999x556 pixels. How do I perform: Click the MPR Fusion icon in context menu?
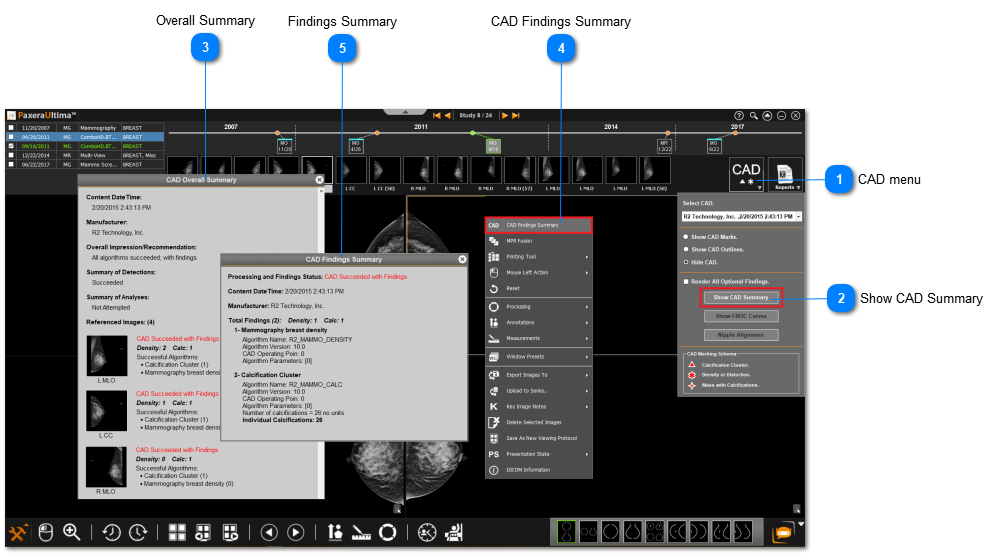(x=494, y=241)
